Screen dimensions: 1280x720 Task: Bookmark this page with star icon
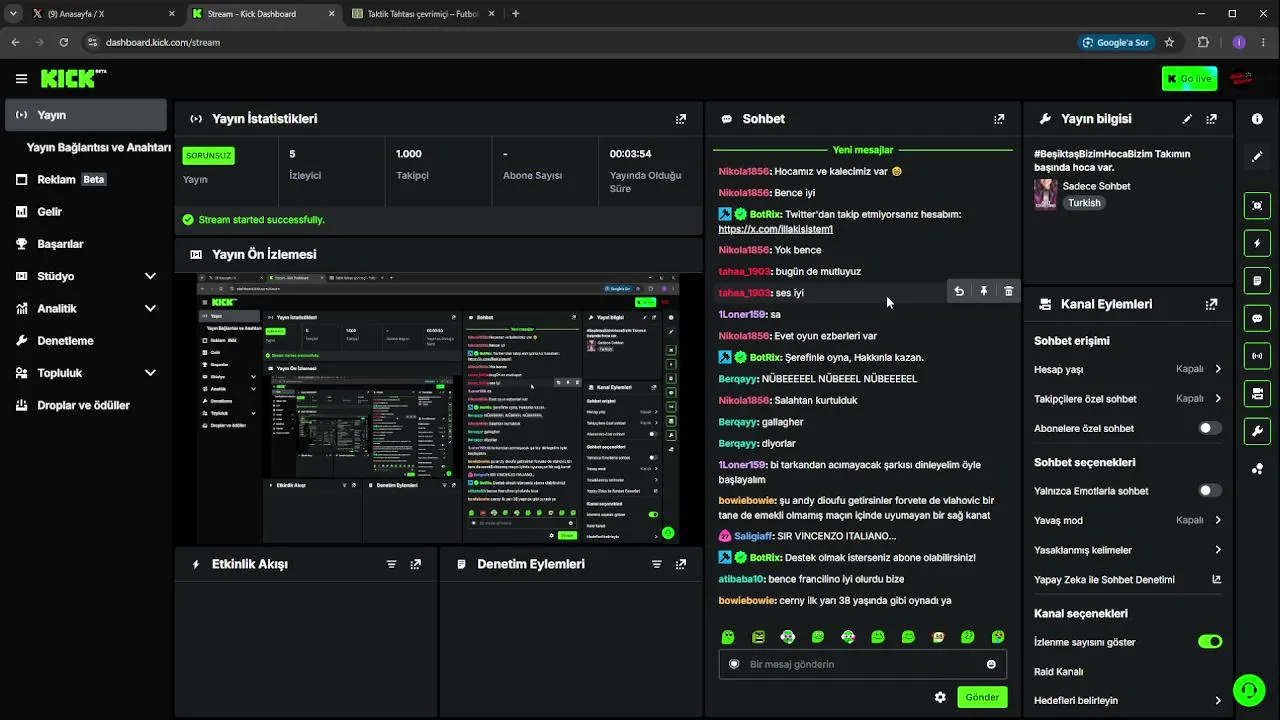[x=1169, y=42]
